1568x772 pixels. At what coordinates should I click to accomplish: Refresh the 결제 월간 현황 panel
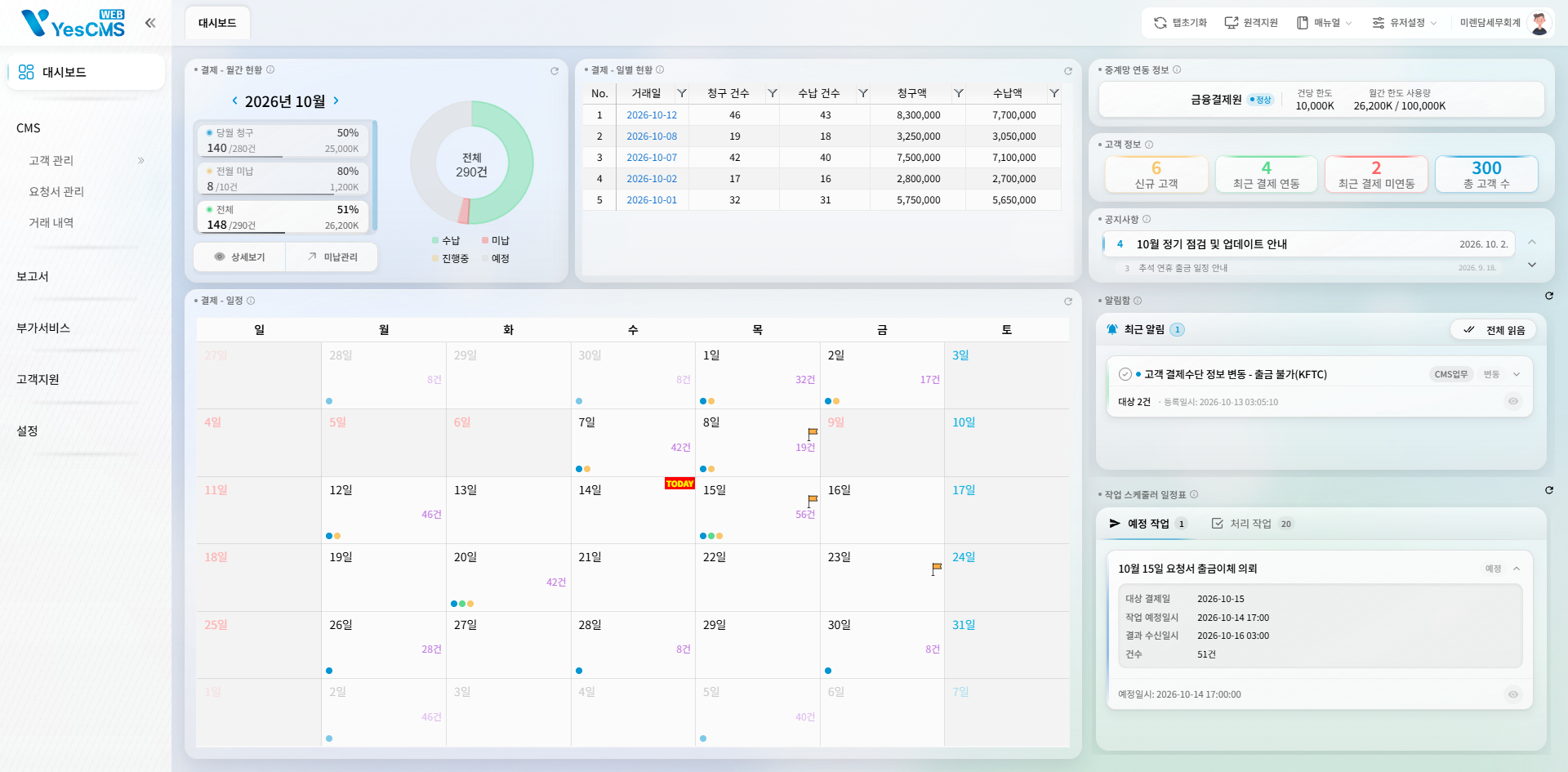click(555, 71)
